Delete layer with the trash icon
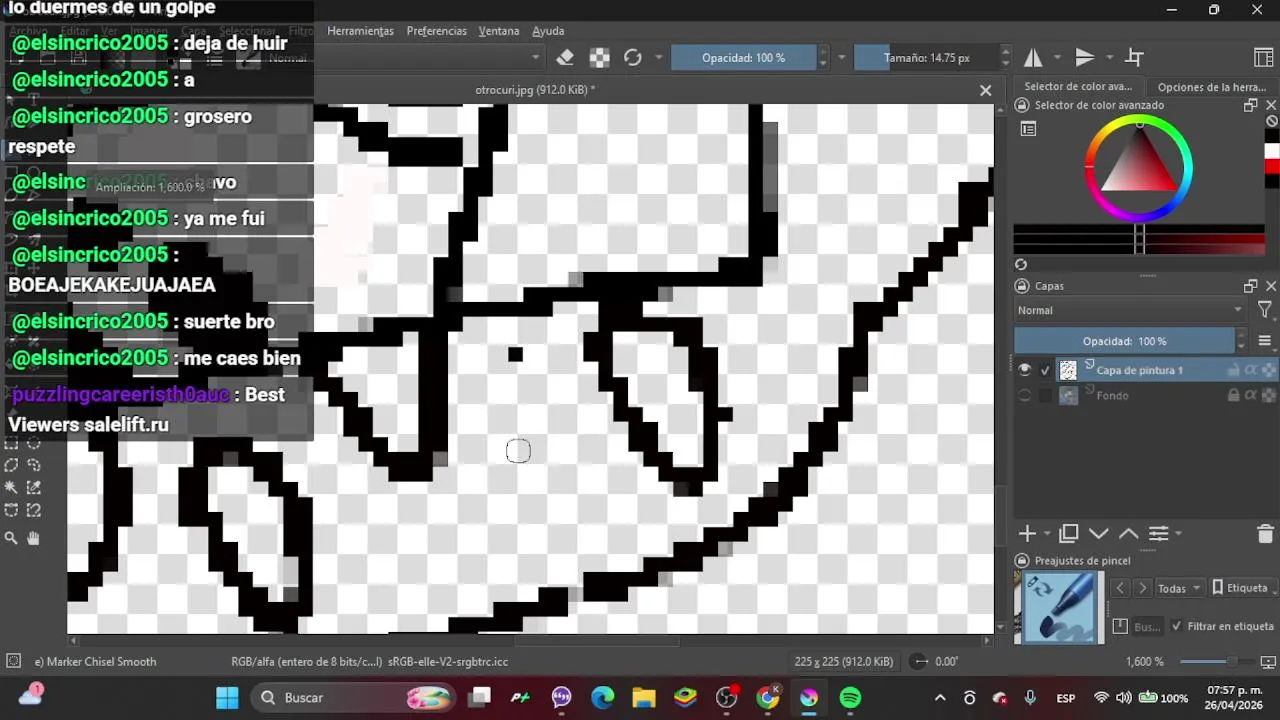The height and width of the screenshot is (720, 1280). click(x=1265, y=533)
